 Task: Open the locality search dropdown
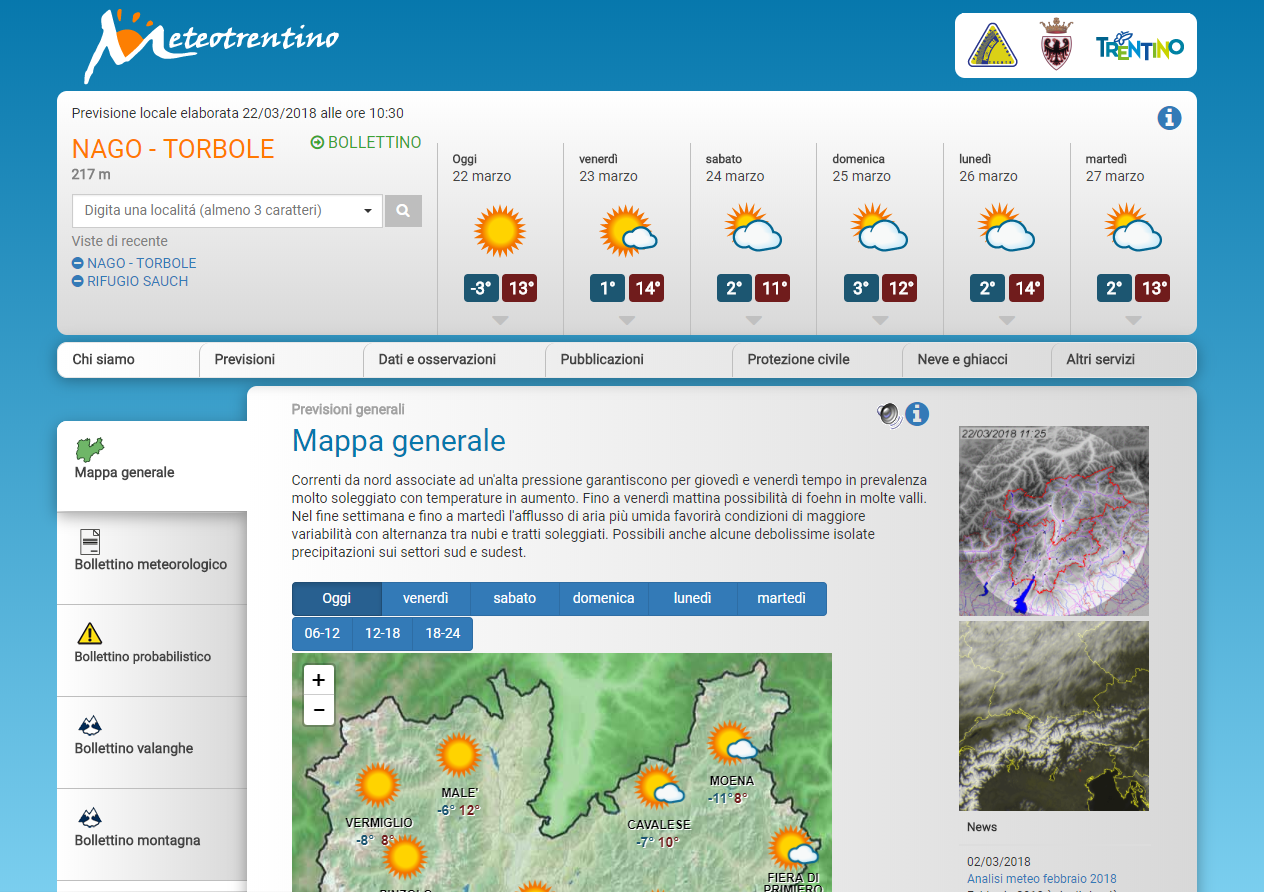coord(227,211)
